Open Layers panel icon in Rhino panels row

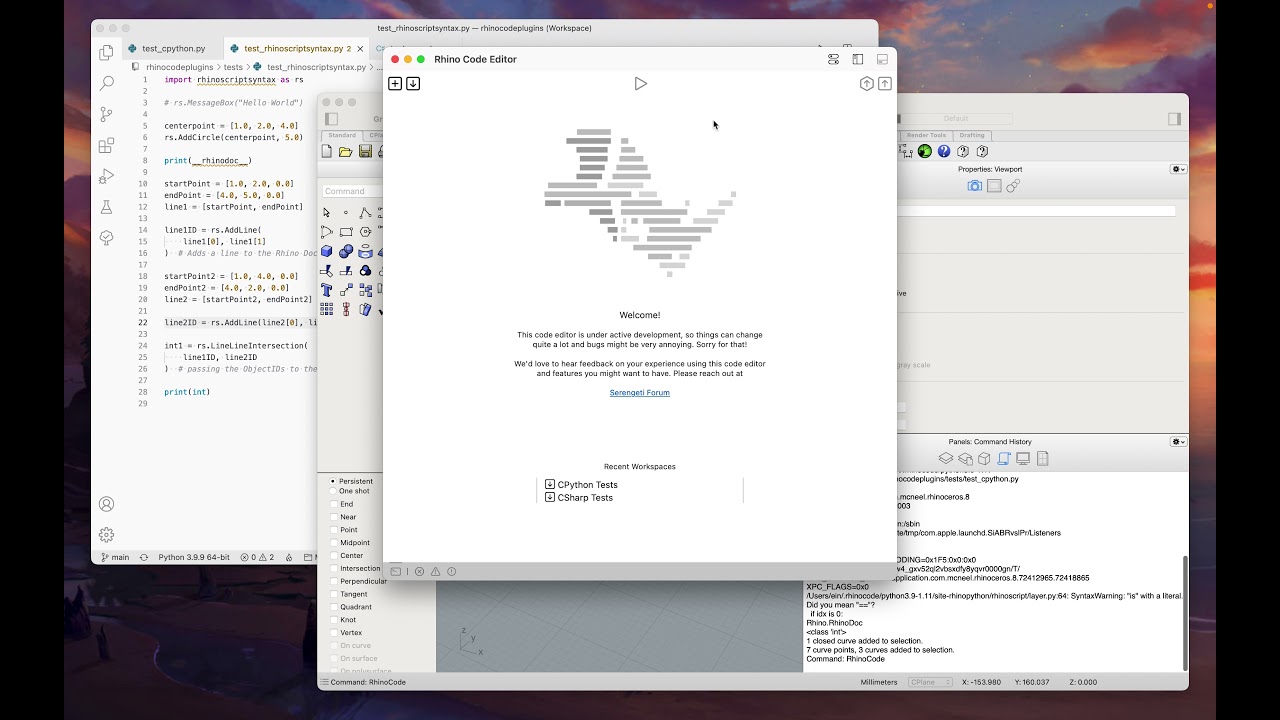point(945,459)
